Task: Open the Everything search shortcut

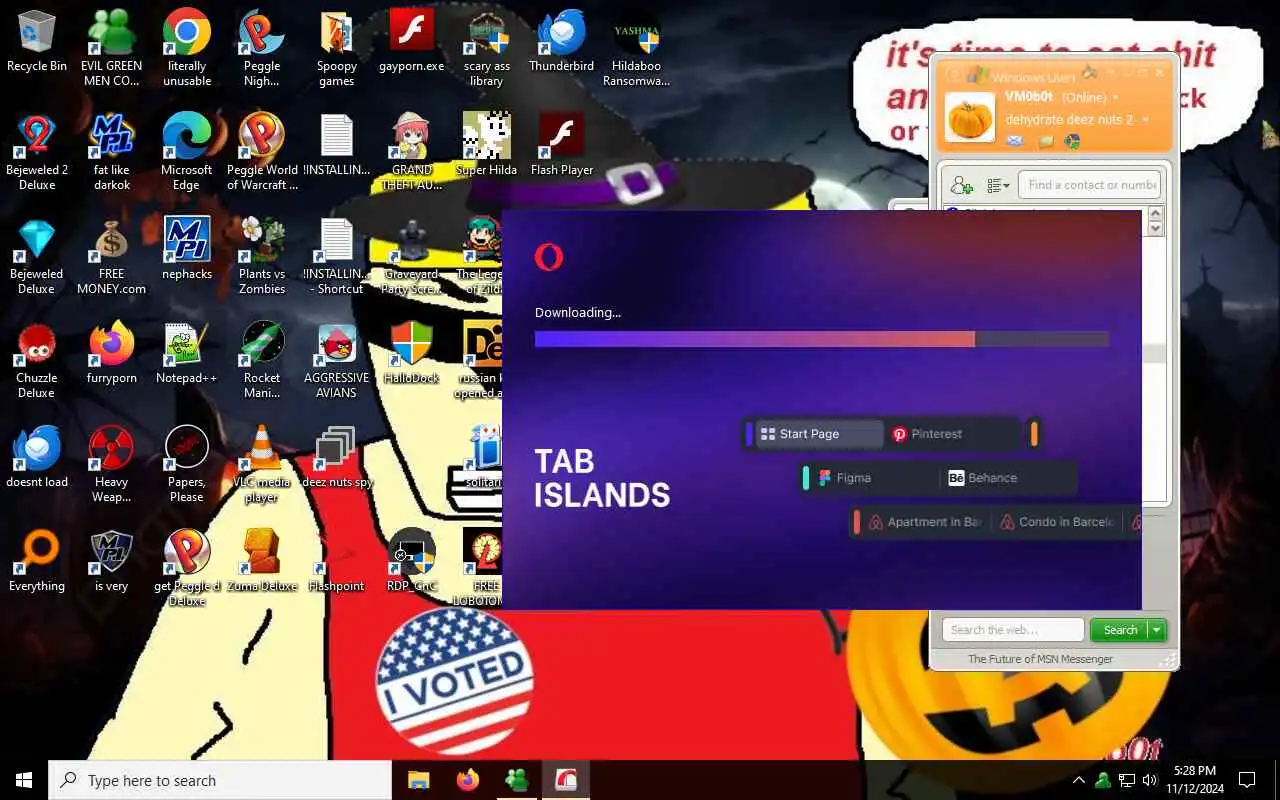Action: (x=37, y=562)
